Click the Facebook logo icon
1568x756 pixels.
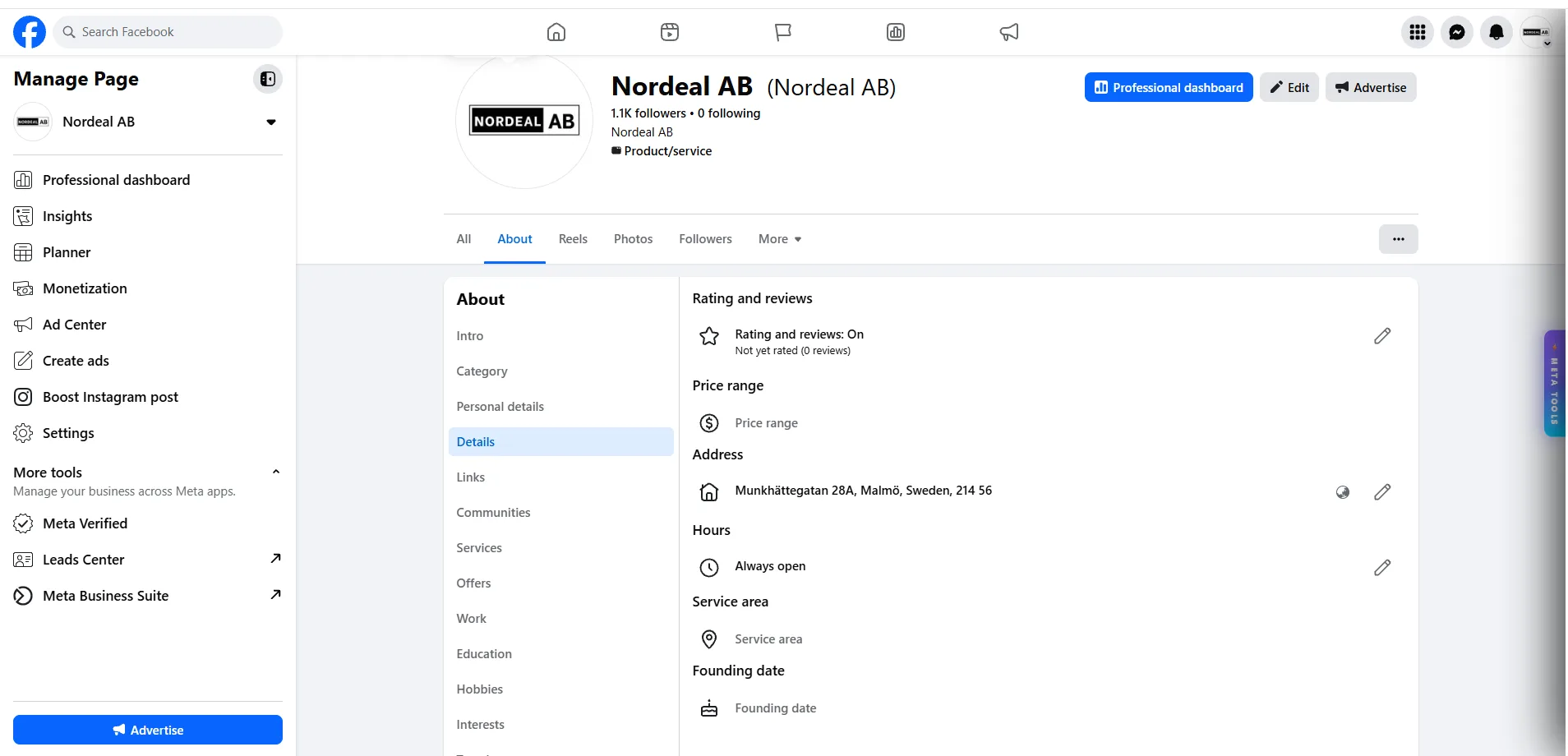(x=30, y=32)
